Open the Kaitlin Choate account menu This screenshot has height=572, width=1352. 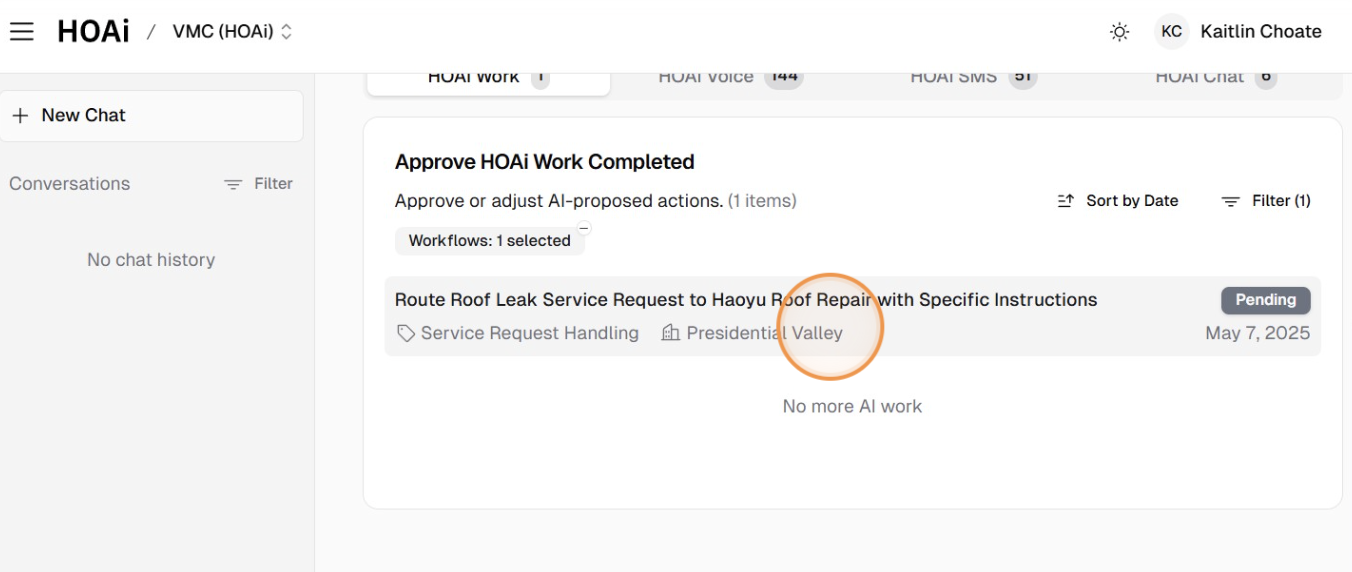click(x=1260, y=32)
